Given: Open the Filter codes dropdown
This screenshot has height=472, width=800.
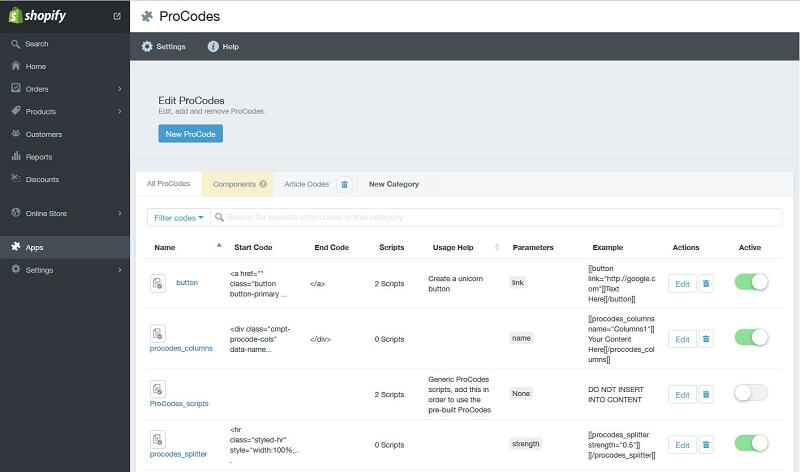Looking at the screenshot, I should coord(179,217).
